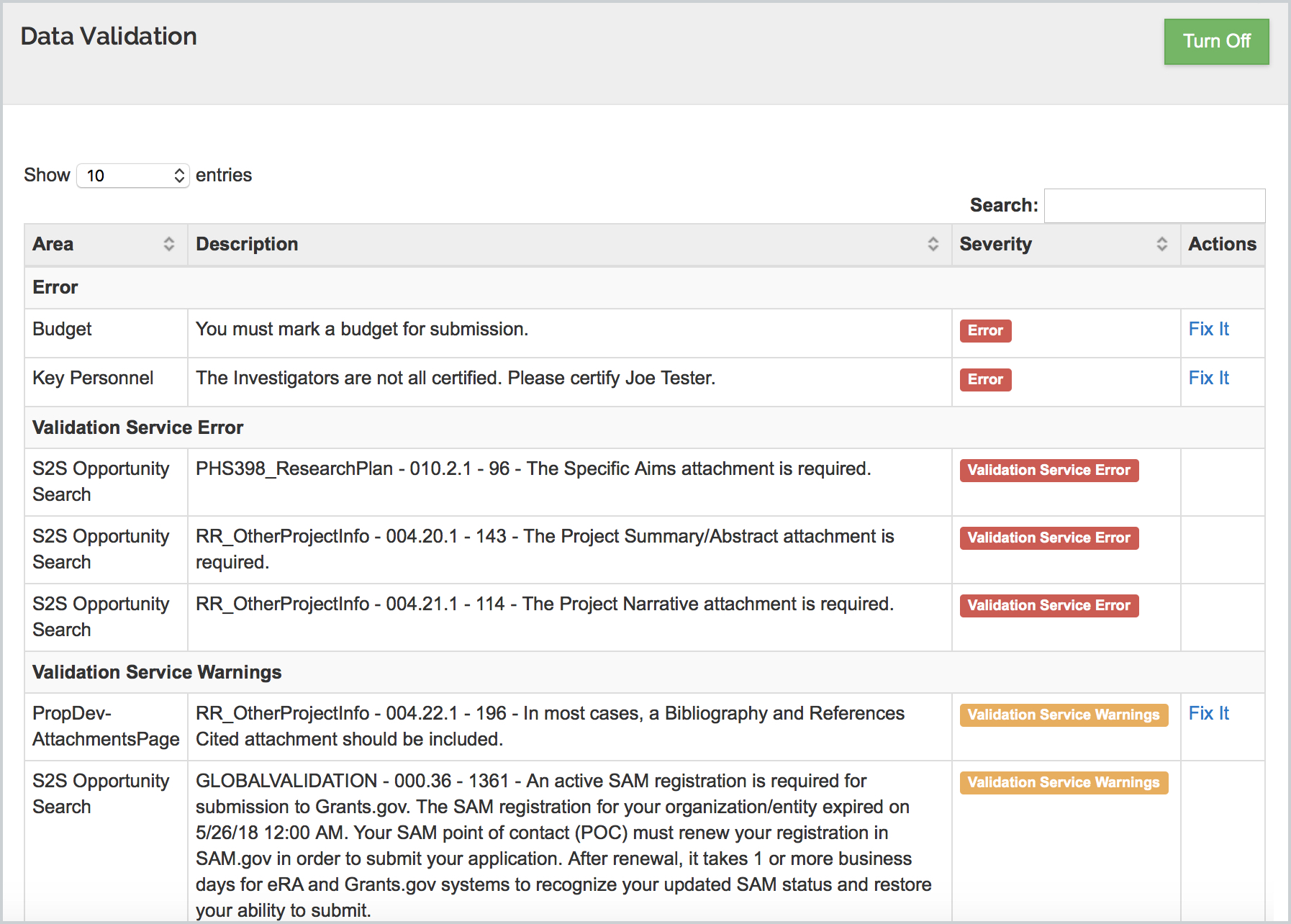Click the 'Error' group header row
Viewport: 1291px width, 924px height.
coord(645,287)
